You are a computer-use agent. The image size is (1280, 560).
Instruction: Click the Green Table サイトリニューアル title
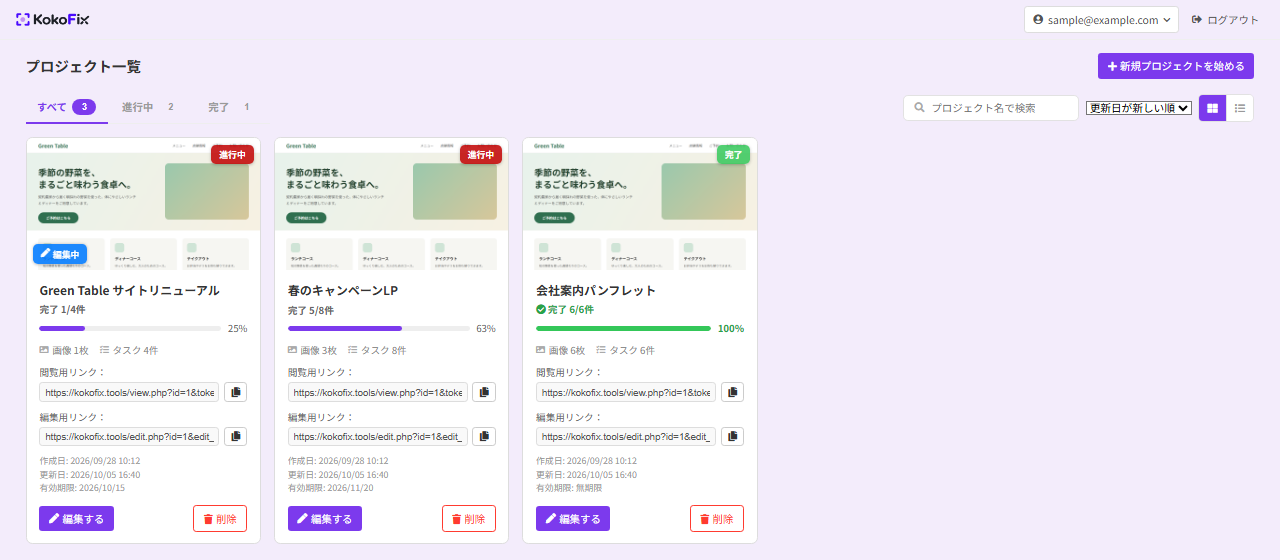[129, 290]
